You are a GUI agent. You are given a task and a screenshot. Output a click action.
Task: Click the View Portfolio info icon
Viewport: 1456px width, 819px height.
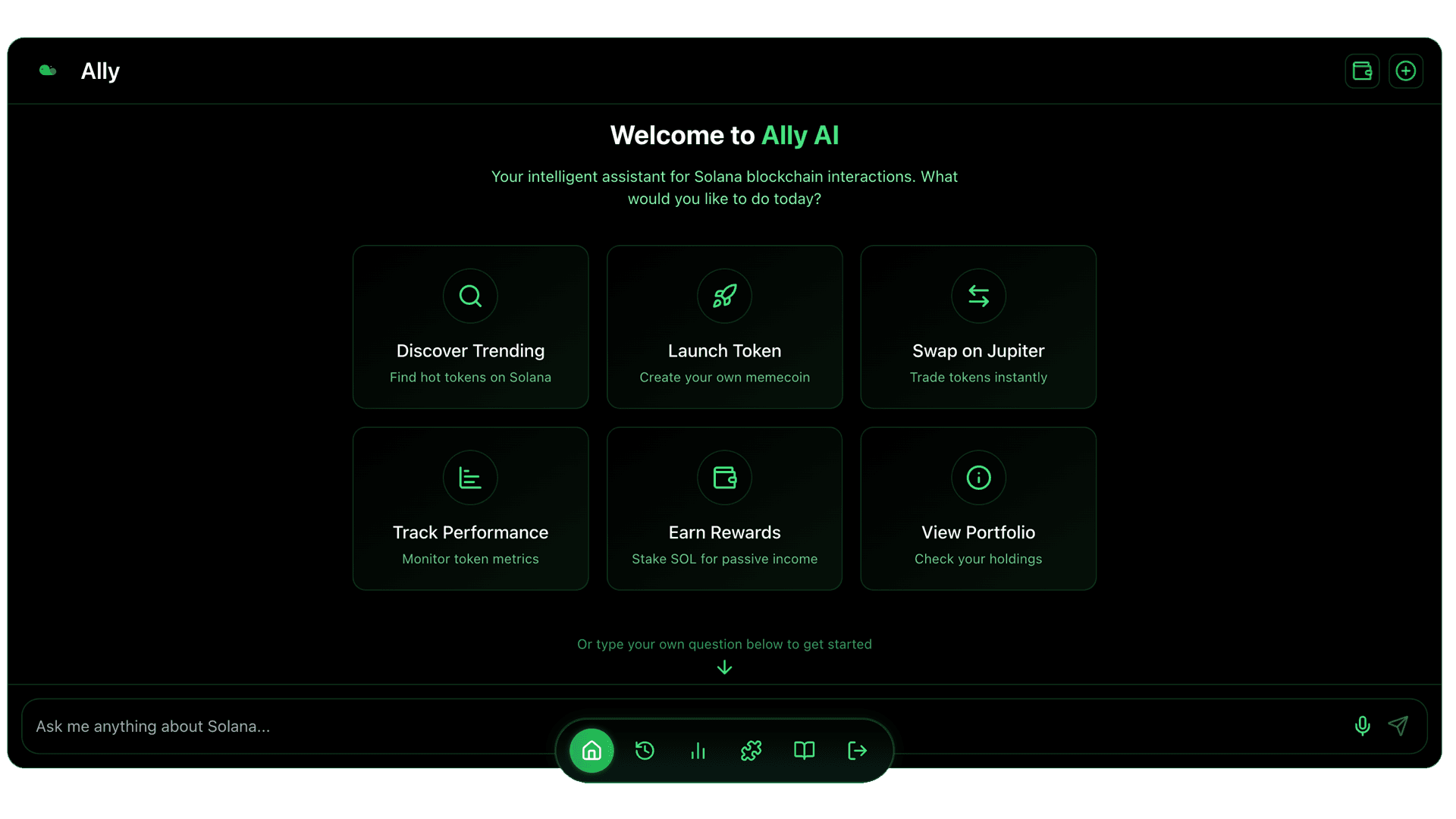click(978, 477)
